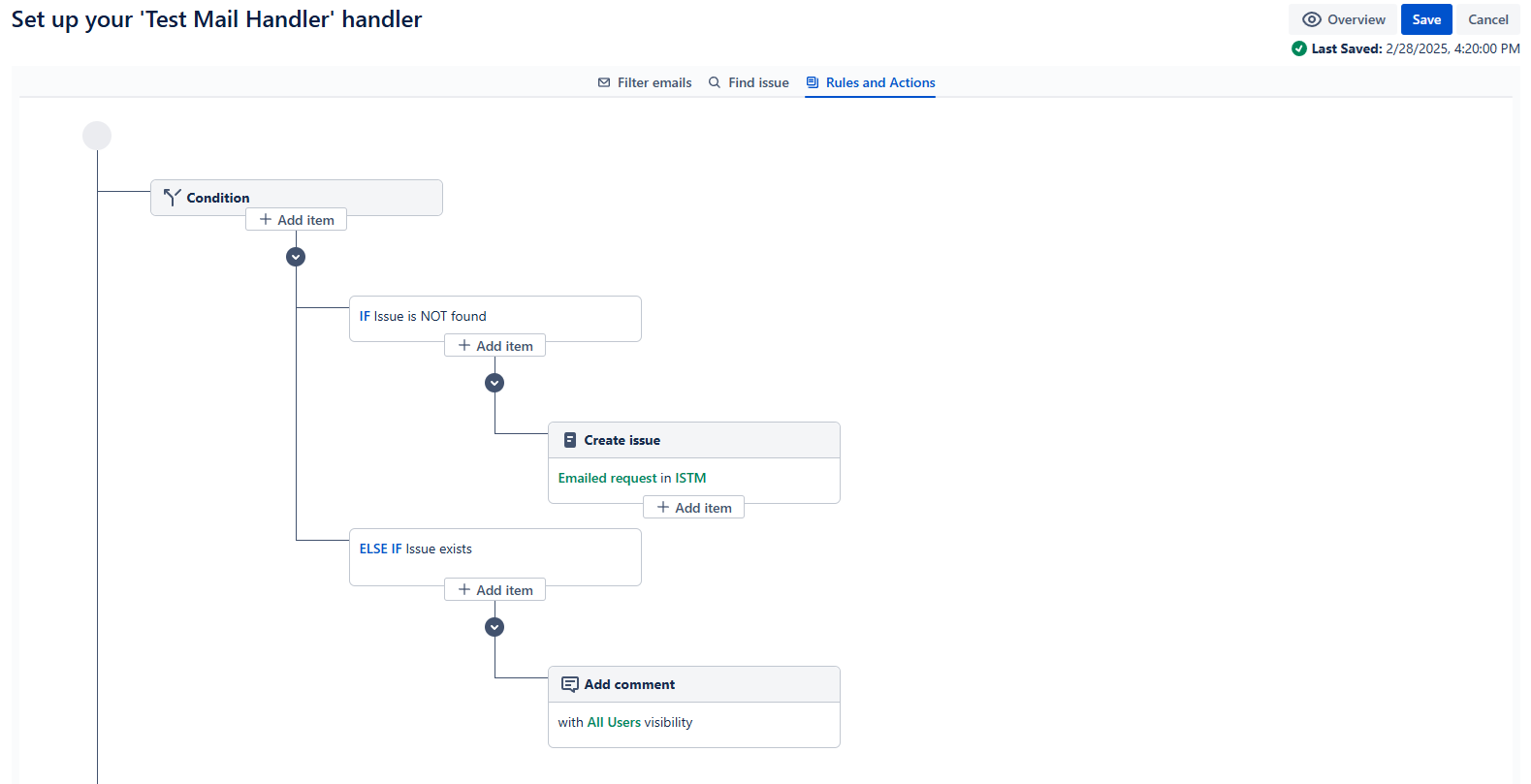1531x784 pixels.
Task: Collapse the 'ELSE IF Issue exists' branch
Action: tap(494, 627)
